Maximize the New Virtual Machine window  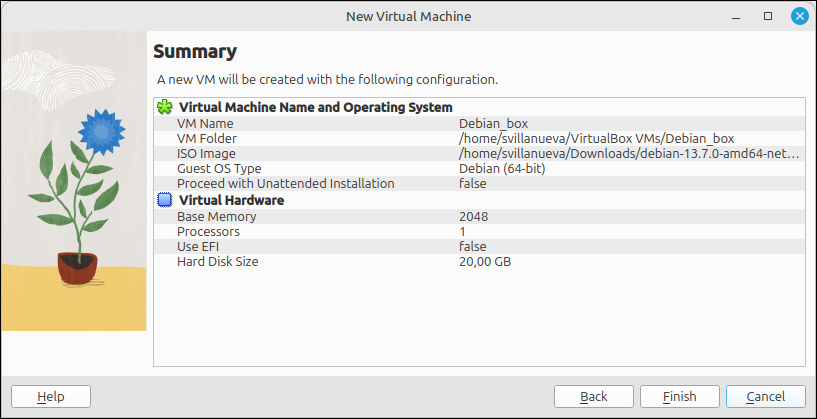pos(768,16)
